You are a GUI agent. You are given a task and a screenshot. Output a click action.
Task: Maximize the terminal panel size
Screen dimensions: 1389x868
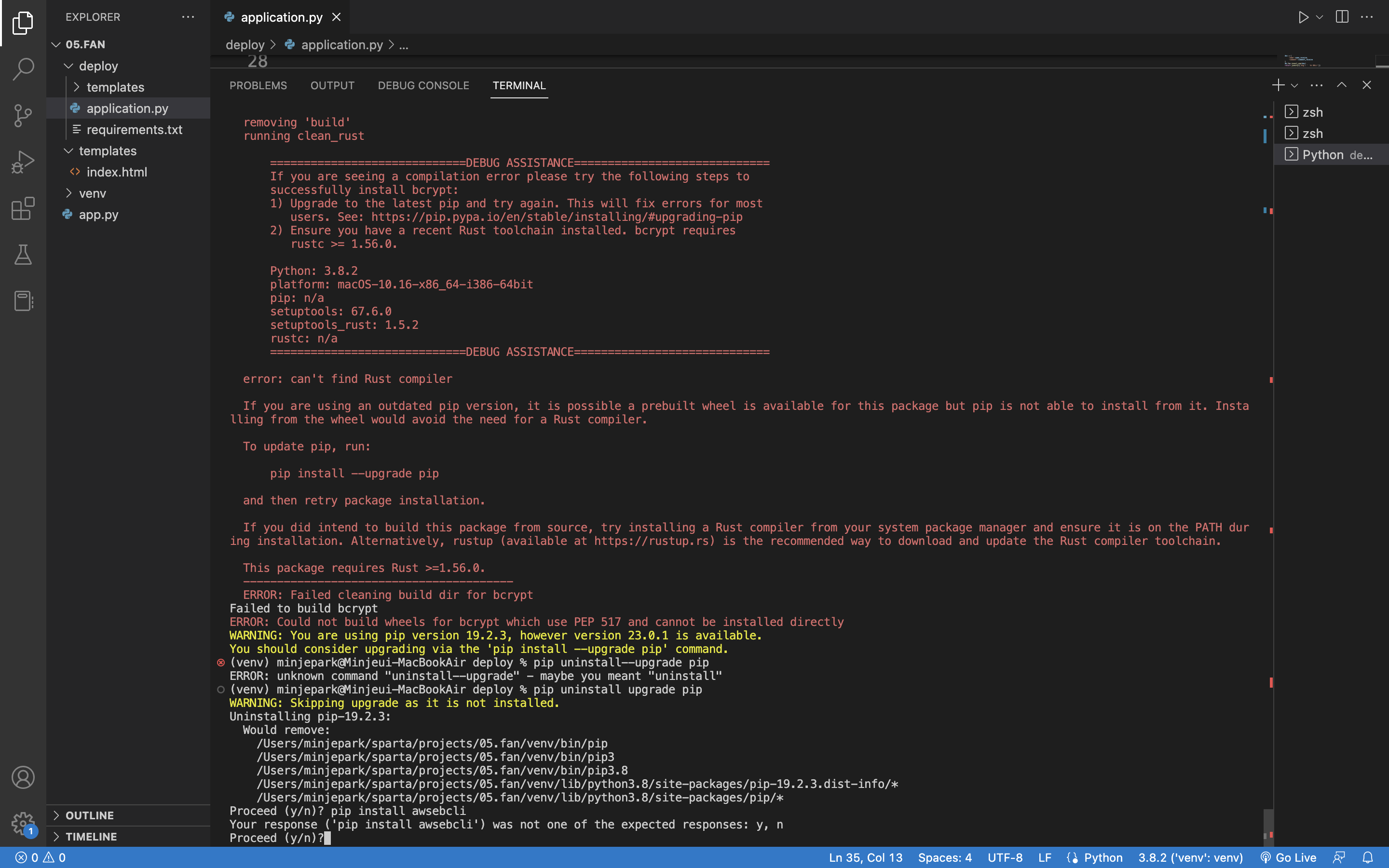click(x=1342, y=85)
